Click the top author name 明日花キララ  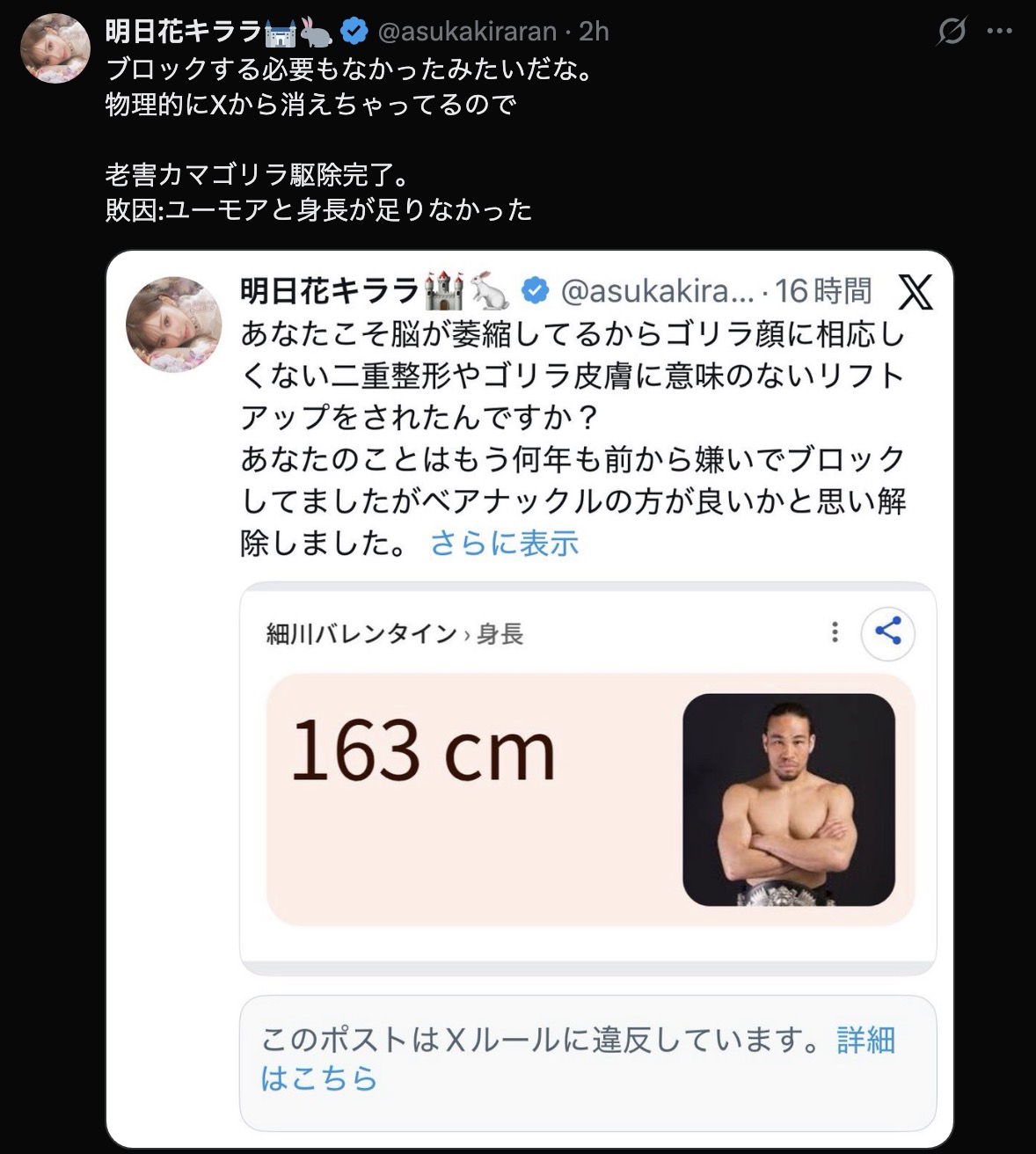[183, 33]
